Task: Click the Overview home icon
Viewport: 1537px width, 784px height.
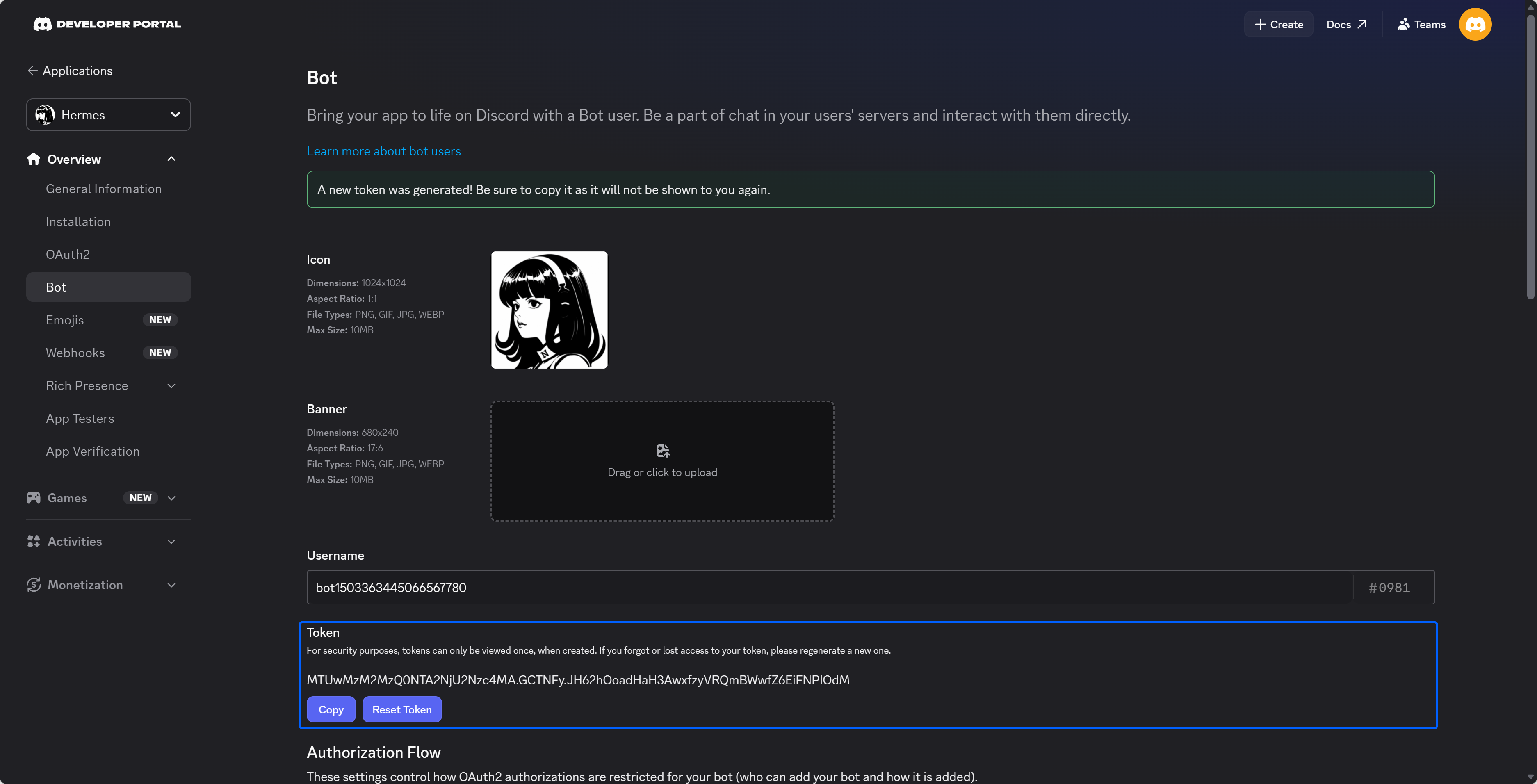Action: point(33,159)
